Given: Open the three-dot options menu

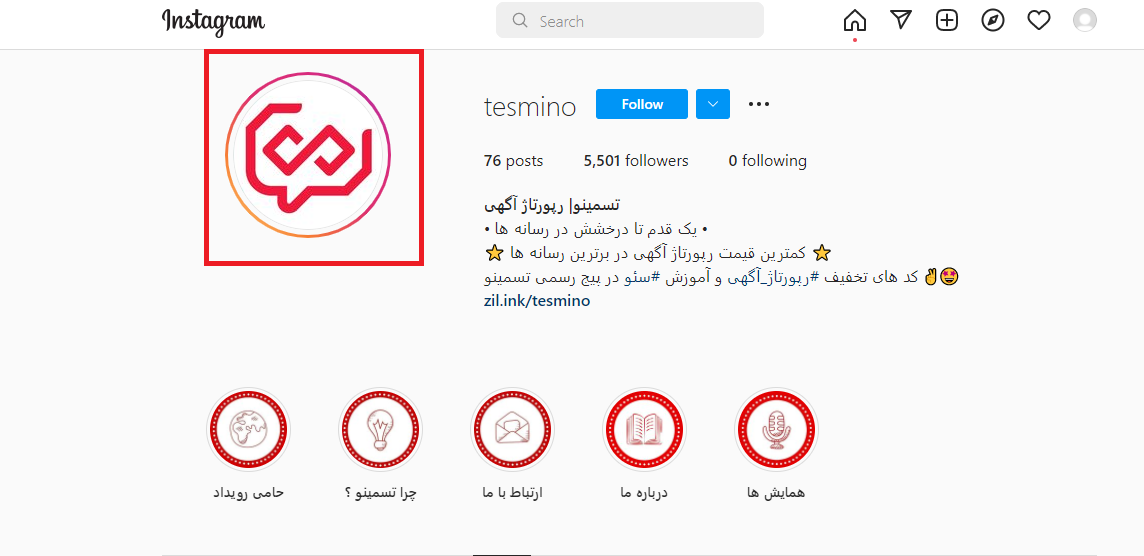Looking at the screenshot, I should [760, 104].
